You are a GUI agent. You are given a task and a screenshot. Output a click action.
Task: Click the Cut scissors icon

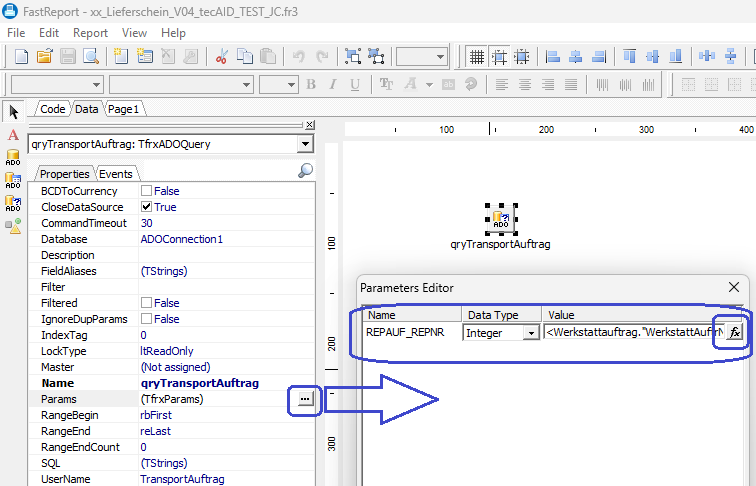click(x=221, y=56)
